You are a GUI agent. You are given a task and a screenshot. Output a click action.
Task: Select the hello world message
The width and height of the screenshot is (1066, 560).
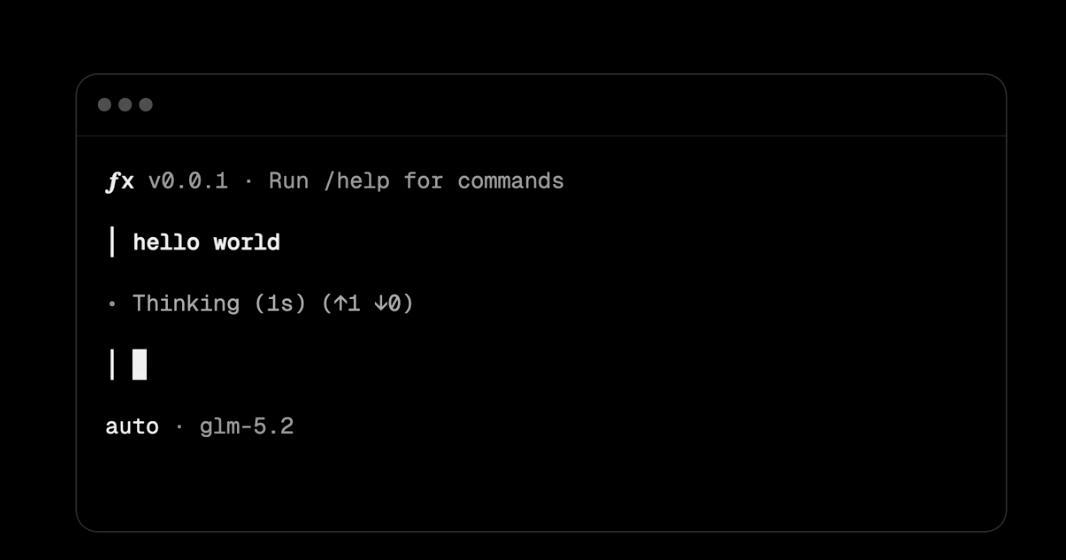pos(207,243)
